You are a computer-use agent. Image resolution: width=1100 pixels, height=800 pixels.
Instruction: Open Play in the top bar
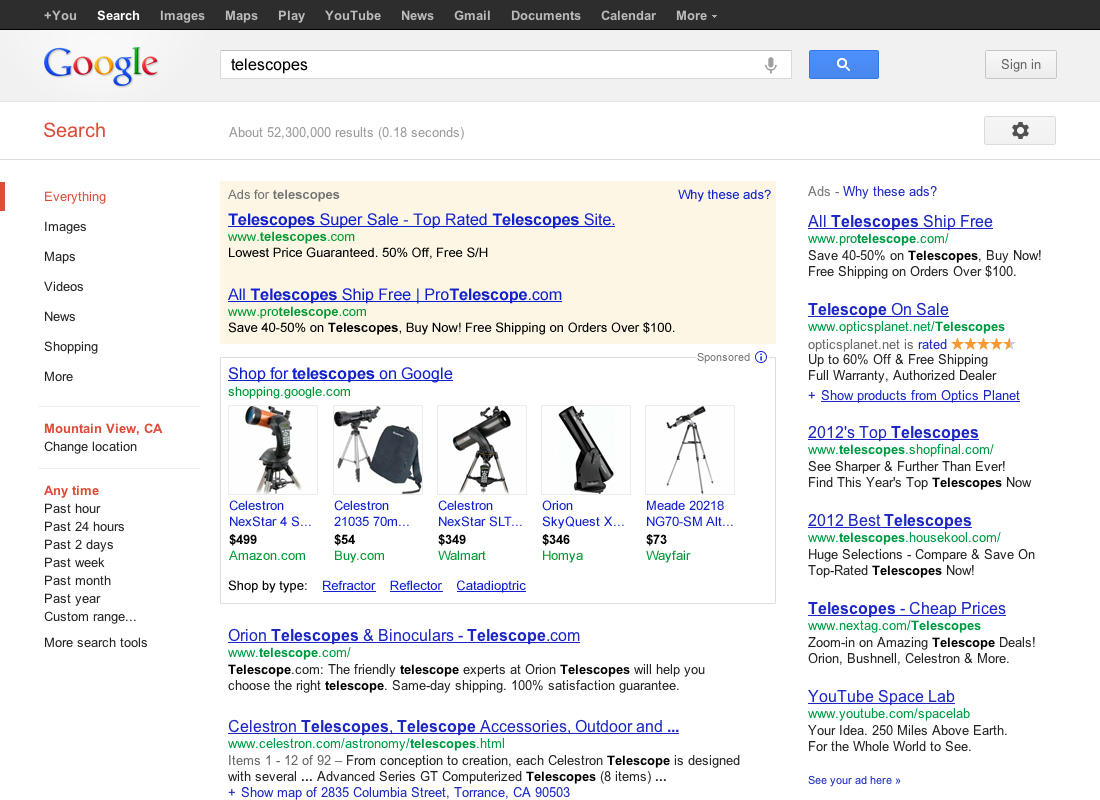pos(291,15)
